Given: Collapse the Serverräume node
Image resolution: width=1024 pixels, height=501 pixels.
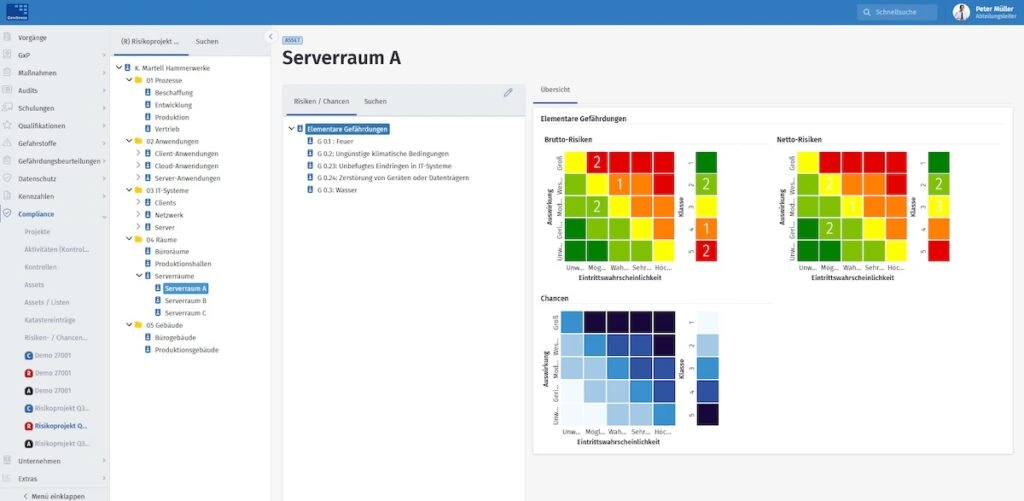Looking at the screenshot, I should point(138,276).
